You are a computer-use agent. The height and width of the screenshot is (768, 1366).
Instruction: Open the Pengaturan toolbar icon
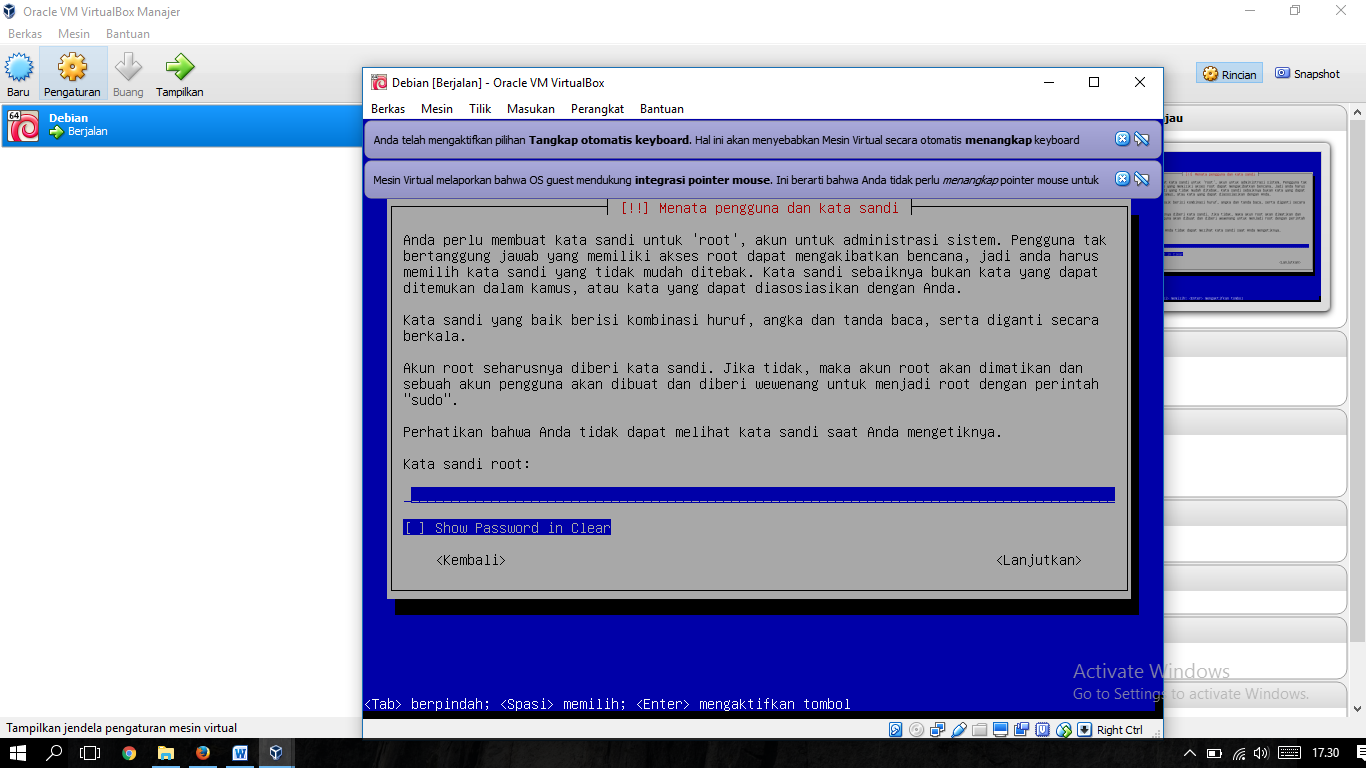point(71,72)
